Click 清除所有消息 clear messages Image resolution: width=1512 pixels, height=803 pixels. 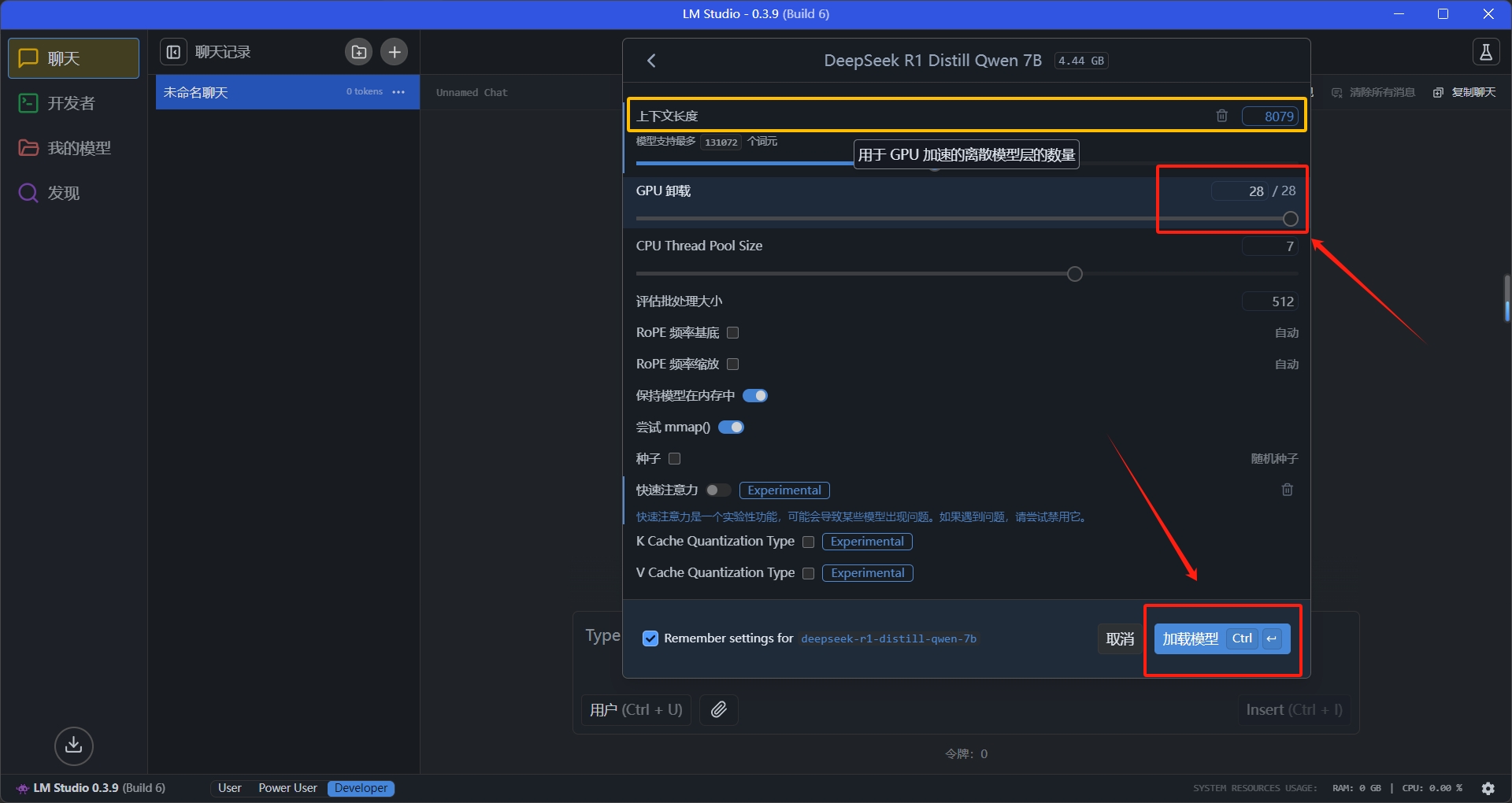(x=1373, y=92)
